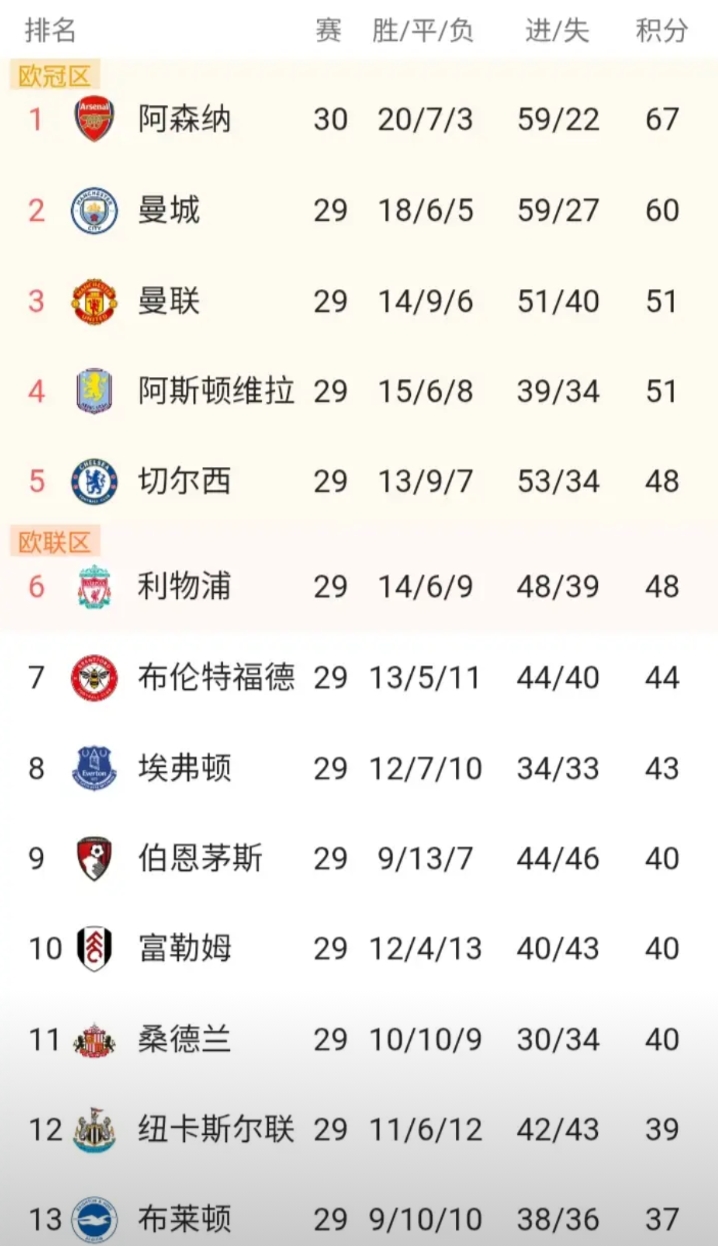Click the Brighton club crest
Screen dimensions: 718x1246
pos(94,1220)
